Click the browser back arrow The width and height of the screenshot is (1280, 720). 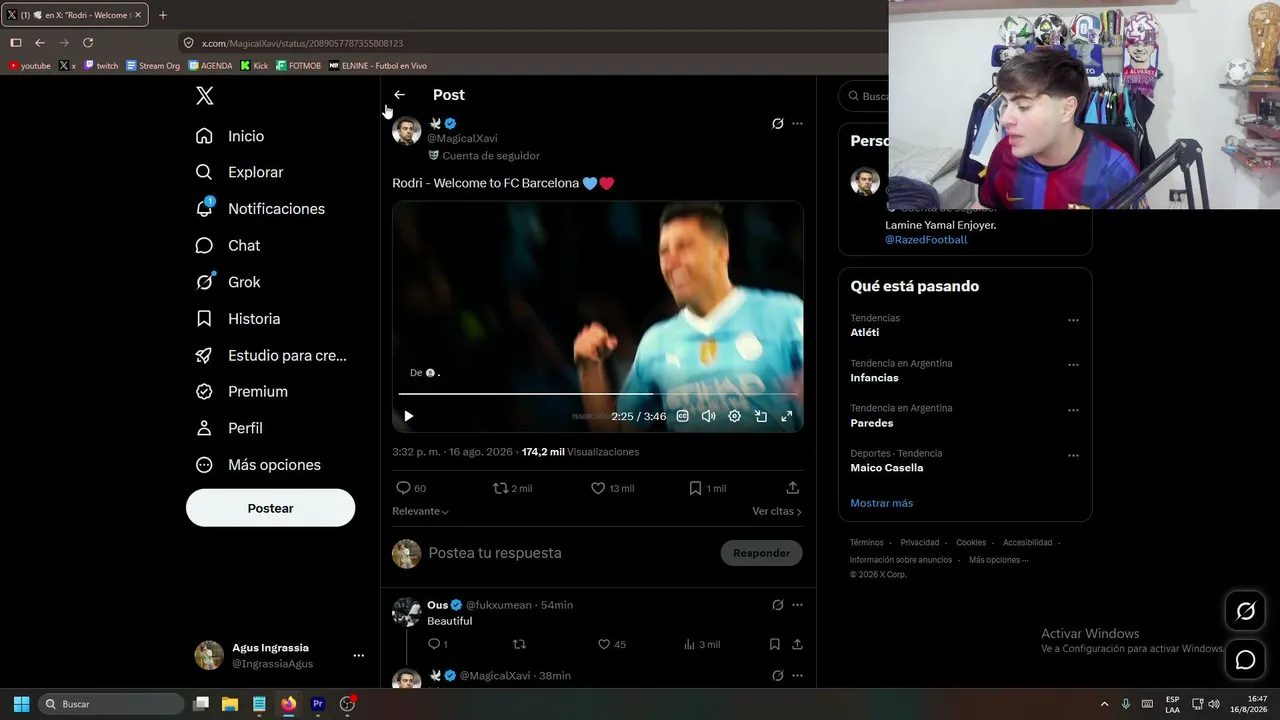tap(40, 43)
